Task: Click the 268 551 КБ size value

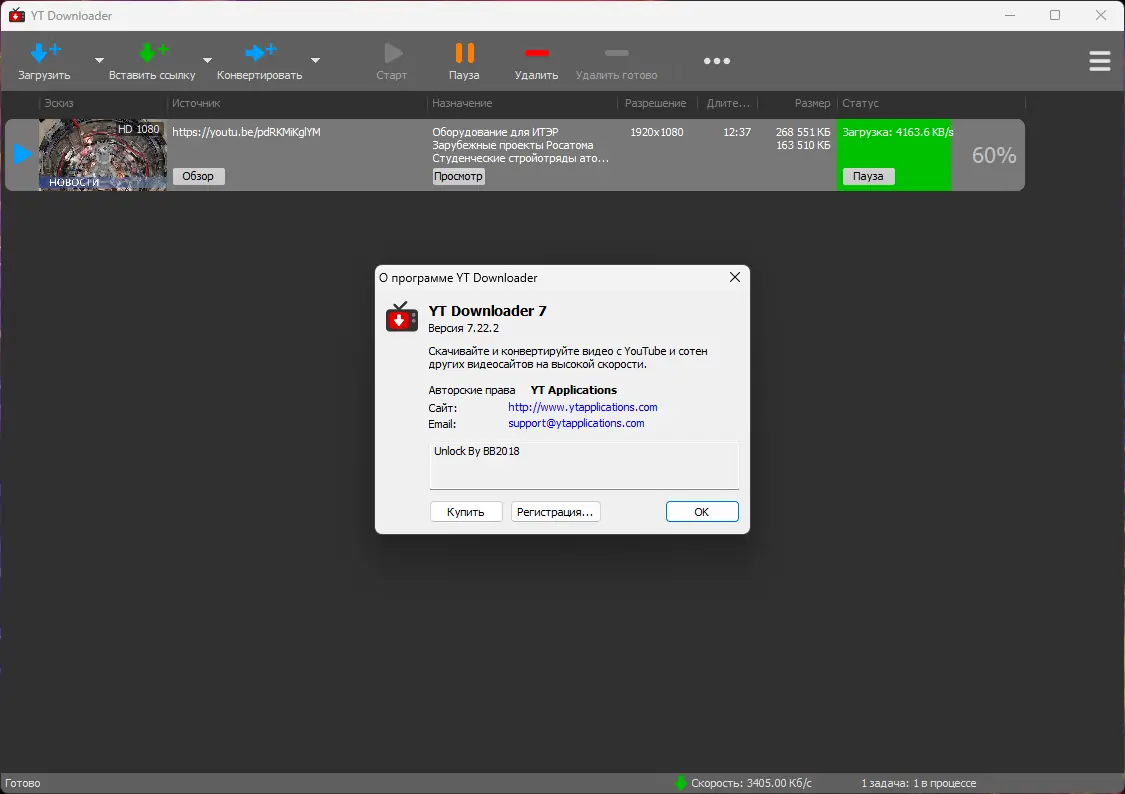Action: click(803, 132)
